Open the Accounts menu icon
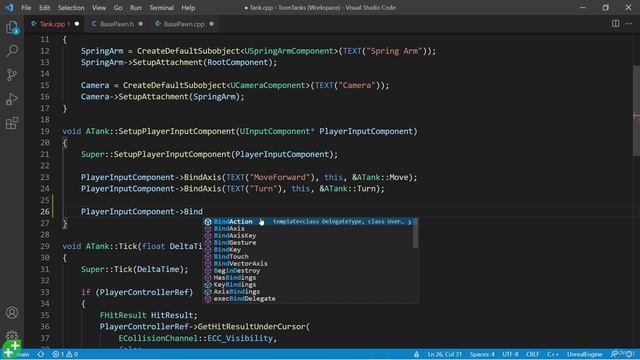Screen dimensions: 640x360 [x=12, y=313]
